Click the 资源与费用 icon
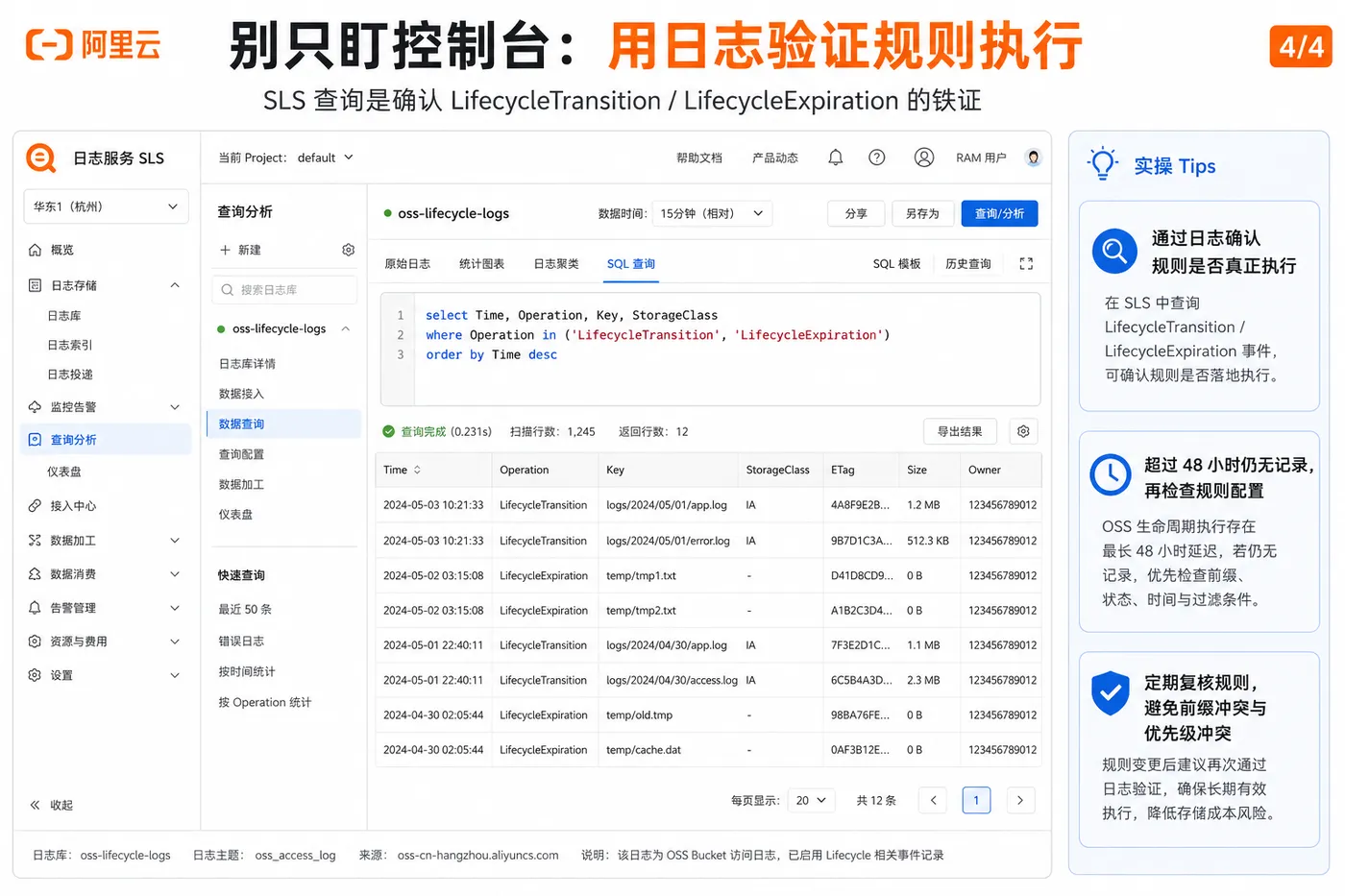The width and height of the screenshot is (1345, 896). click(35, 642)
